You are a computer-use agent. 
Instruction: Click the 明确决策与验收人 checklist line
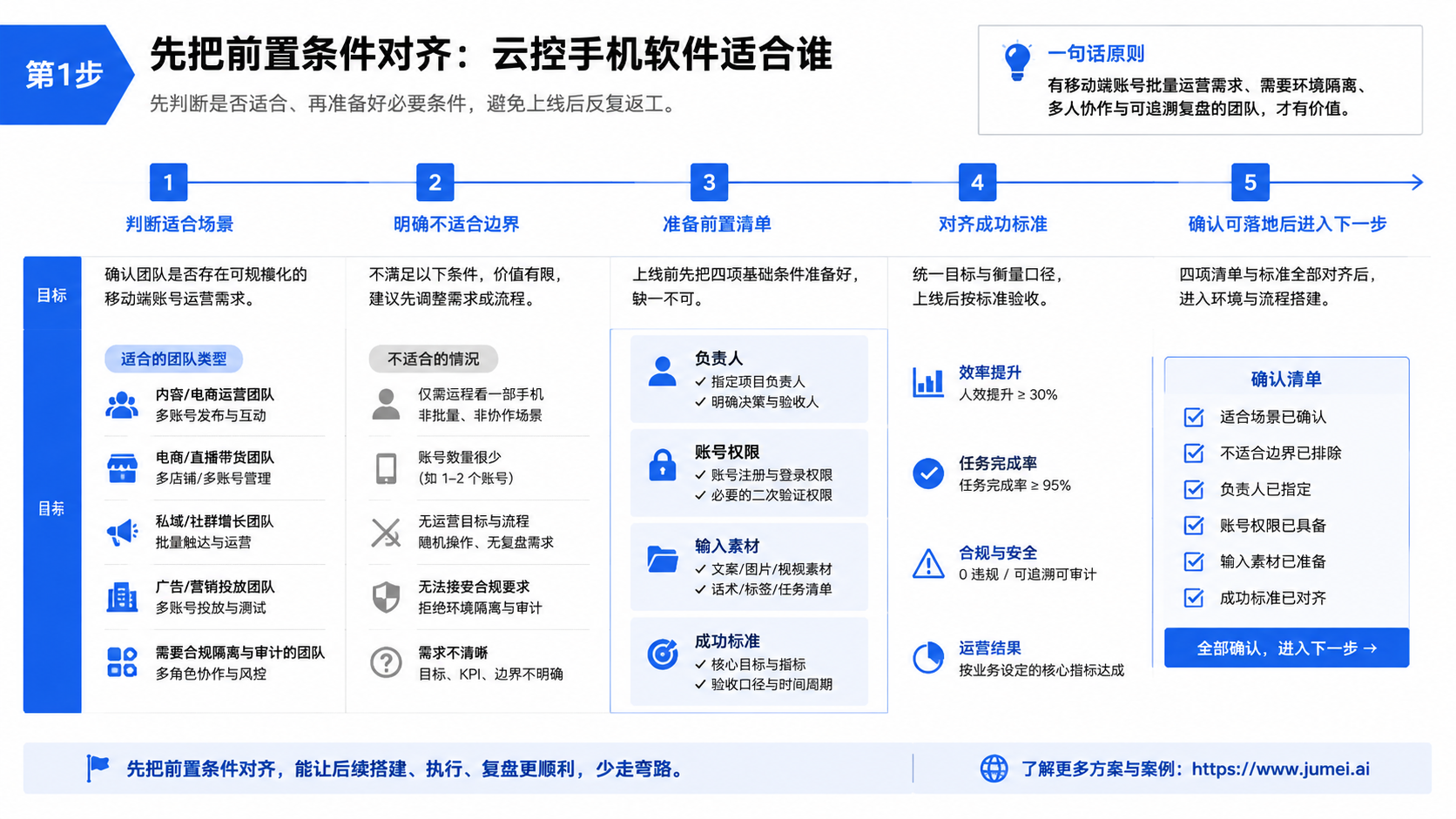[757, 402]
